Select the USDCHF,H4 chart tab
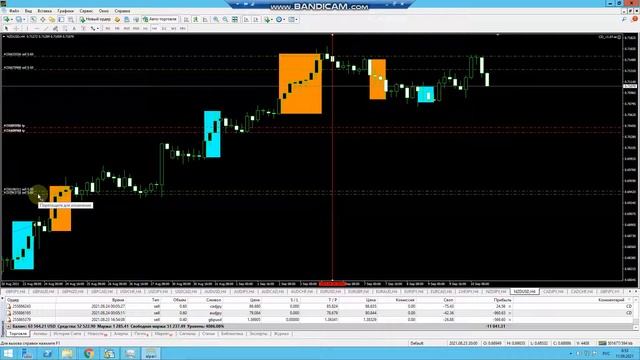The width and height of the screenshot is (640, 360). 131,291
